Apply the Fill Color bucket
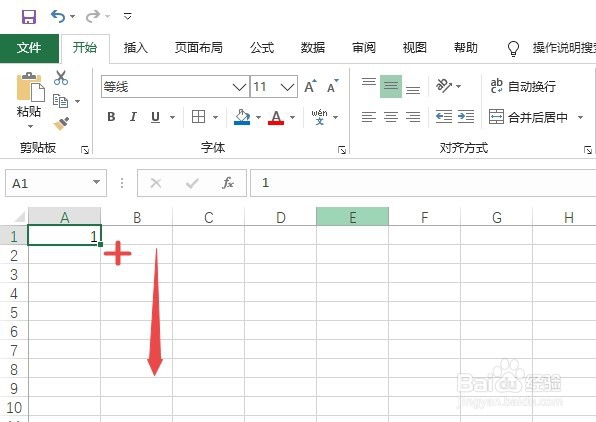 click(x=242, y=117)
